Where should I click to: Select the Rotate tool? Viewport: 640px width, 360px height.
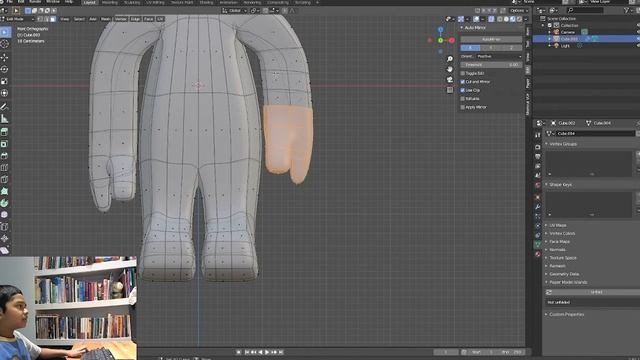coord(5,69)
